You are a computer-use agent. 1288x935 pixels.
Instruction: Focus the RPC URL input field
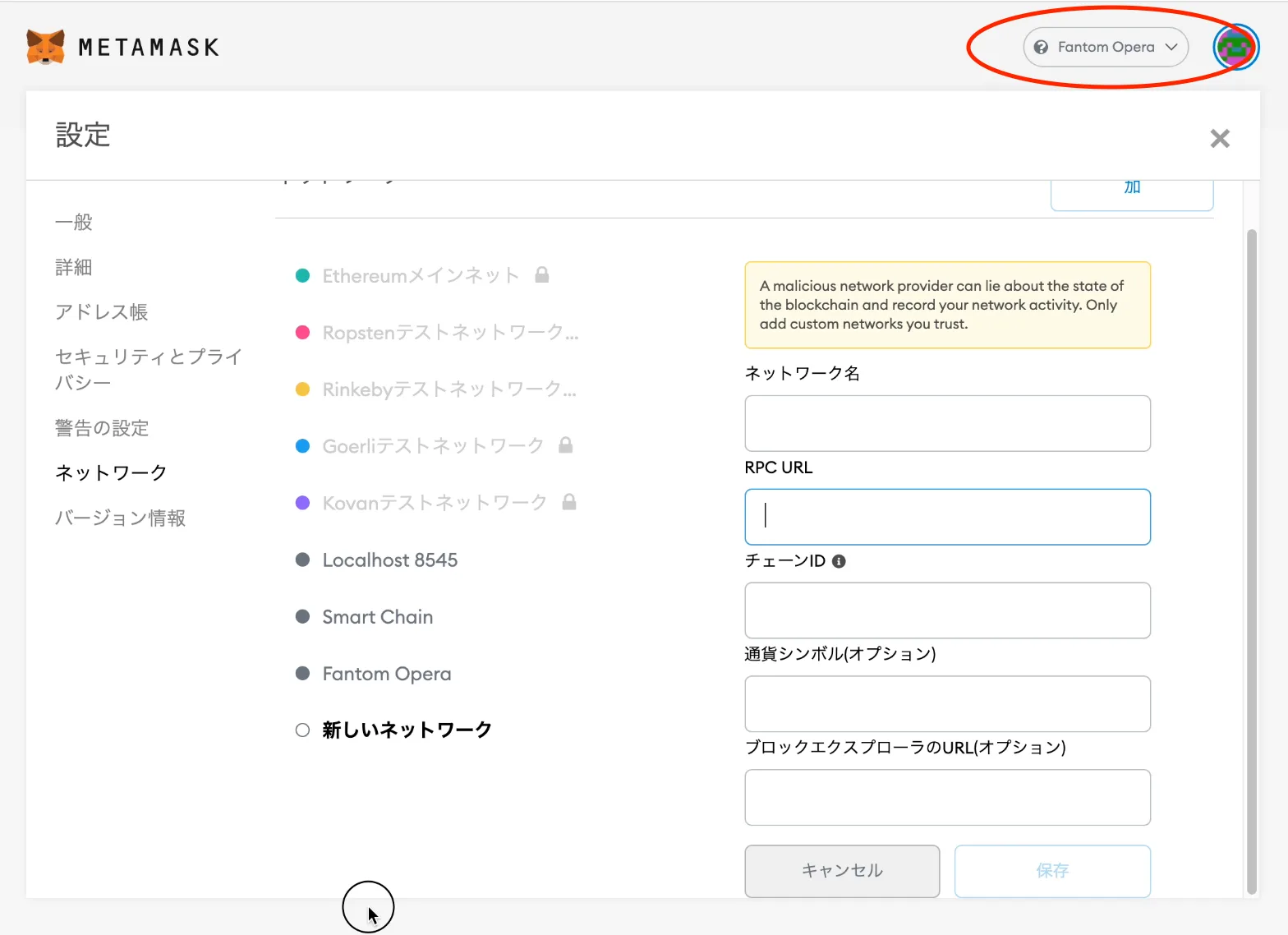pos(947,517)
